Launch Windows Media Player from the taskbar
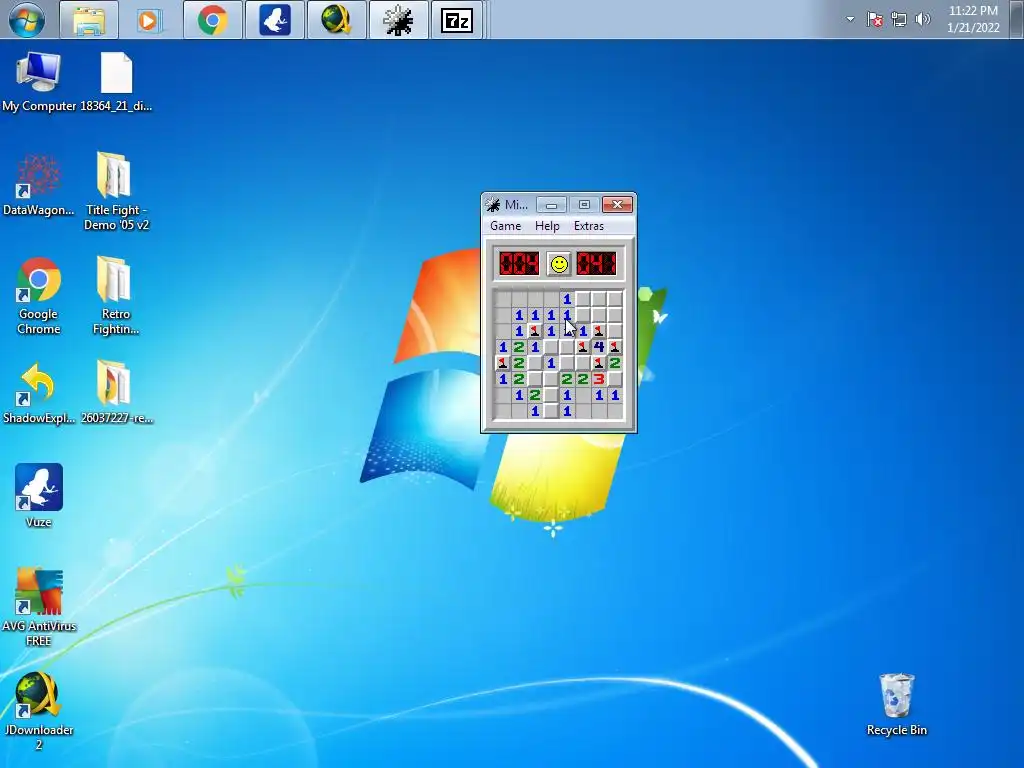The height and width of the screenshot is (768, 1024). coord(149,20)
